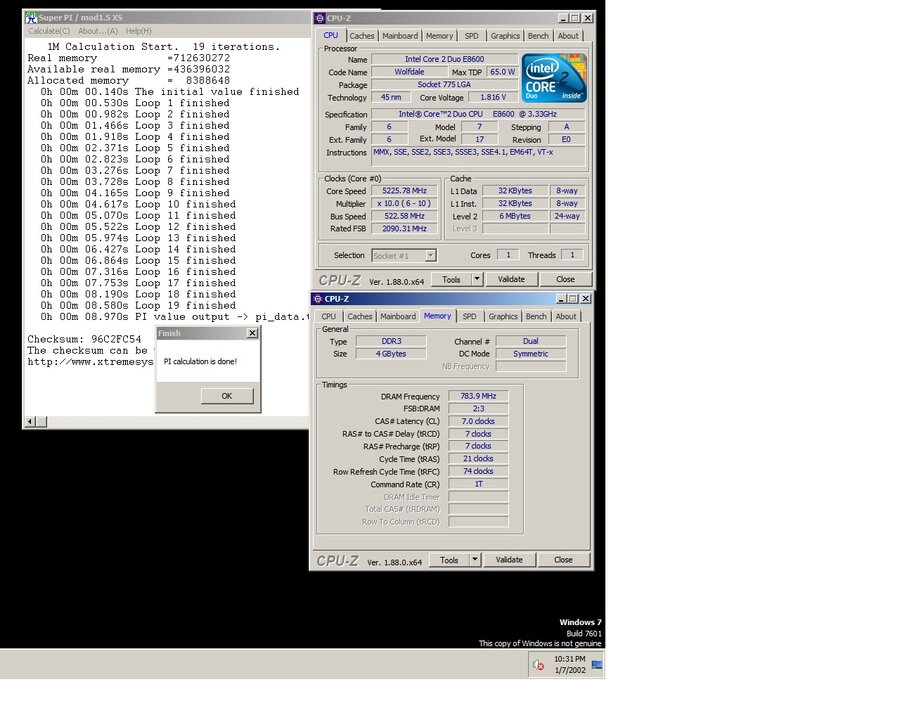This screenshot has height=720, width=900.
Task: Click the Row Refresh Cycle Time value 74 clocks
Action: tap(478, 471)
